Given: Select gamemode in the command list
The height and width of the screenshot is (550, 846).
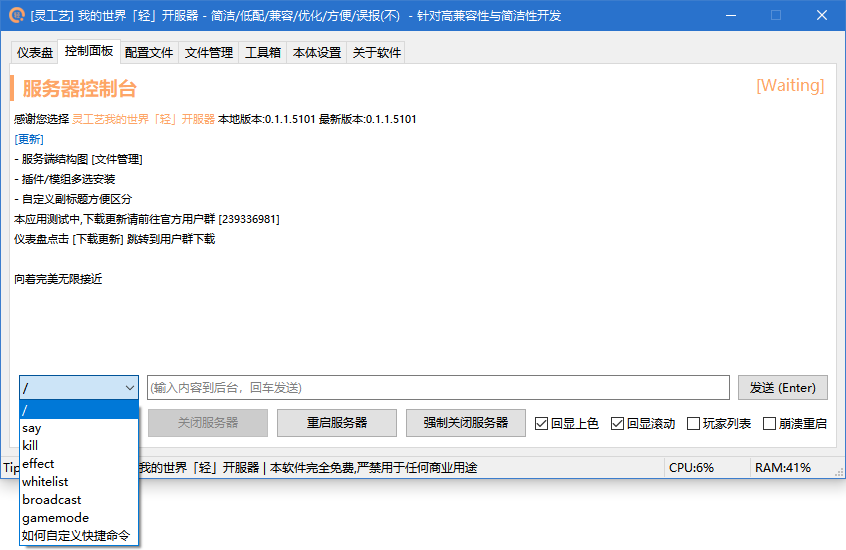Looking at the screenshot, I should coord(79,518).
